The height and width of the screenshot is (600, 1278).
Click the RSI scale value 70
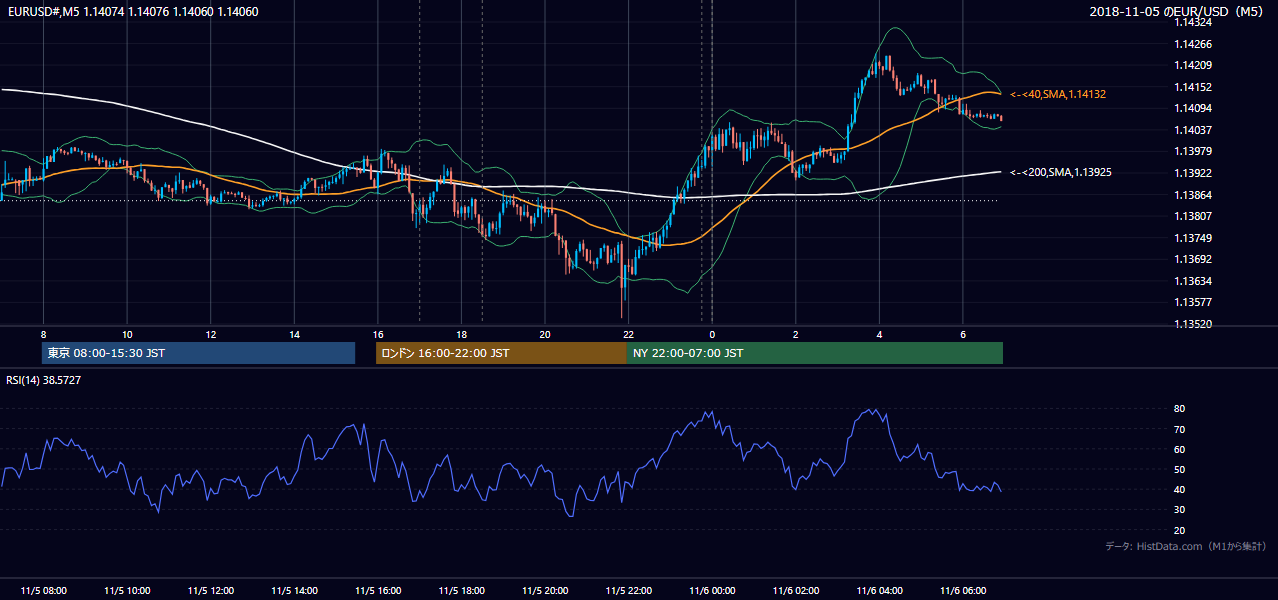[1180, 429]
